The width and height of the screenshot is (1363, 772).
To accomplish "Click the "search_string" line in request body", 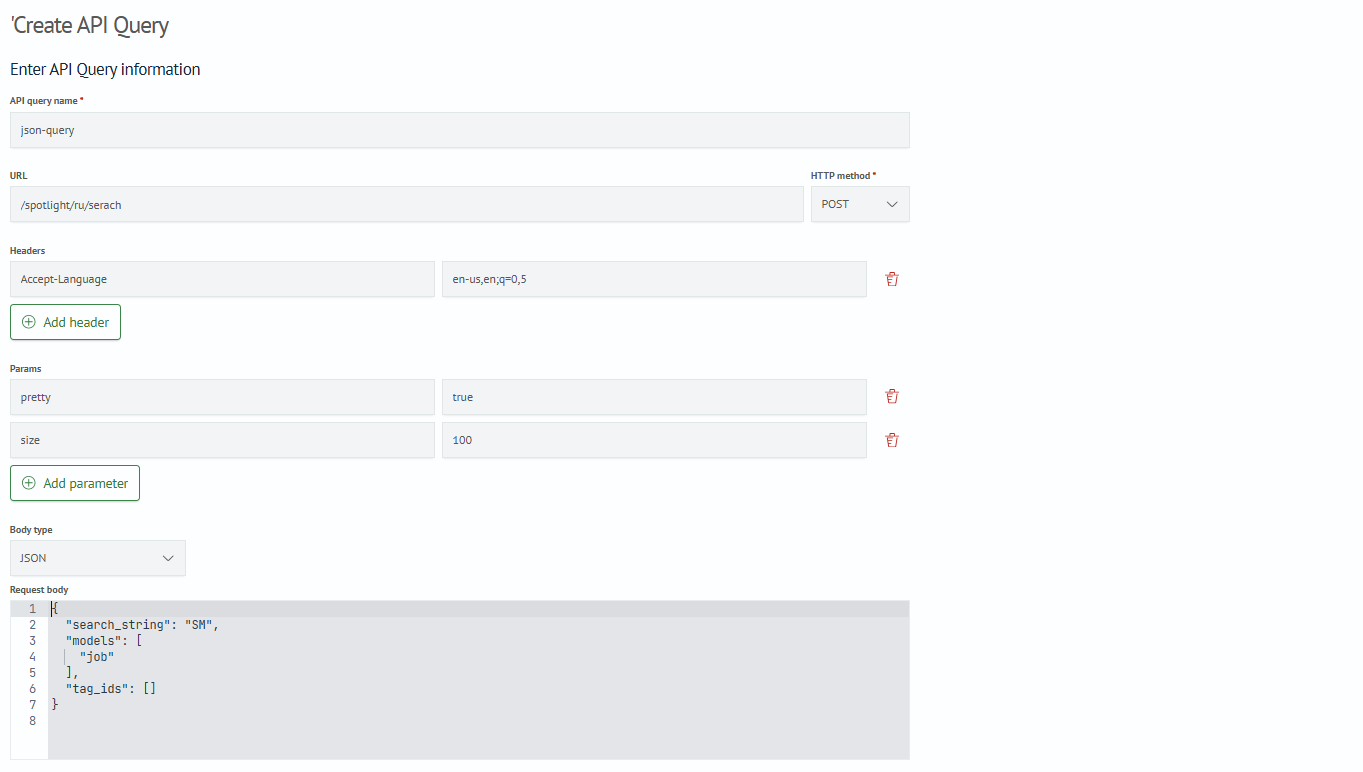I will (x=142, y=625).
